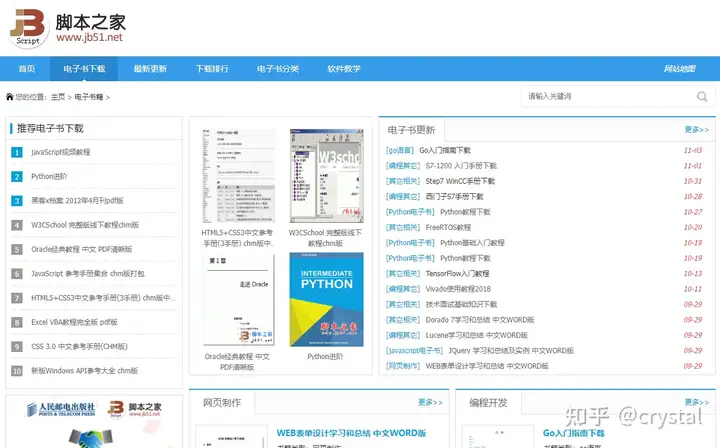Click the search magnifier icon
The height and width of the screenshot is (448, 720).
coord(702,96)
